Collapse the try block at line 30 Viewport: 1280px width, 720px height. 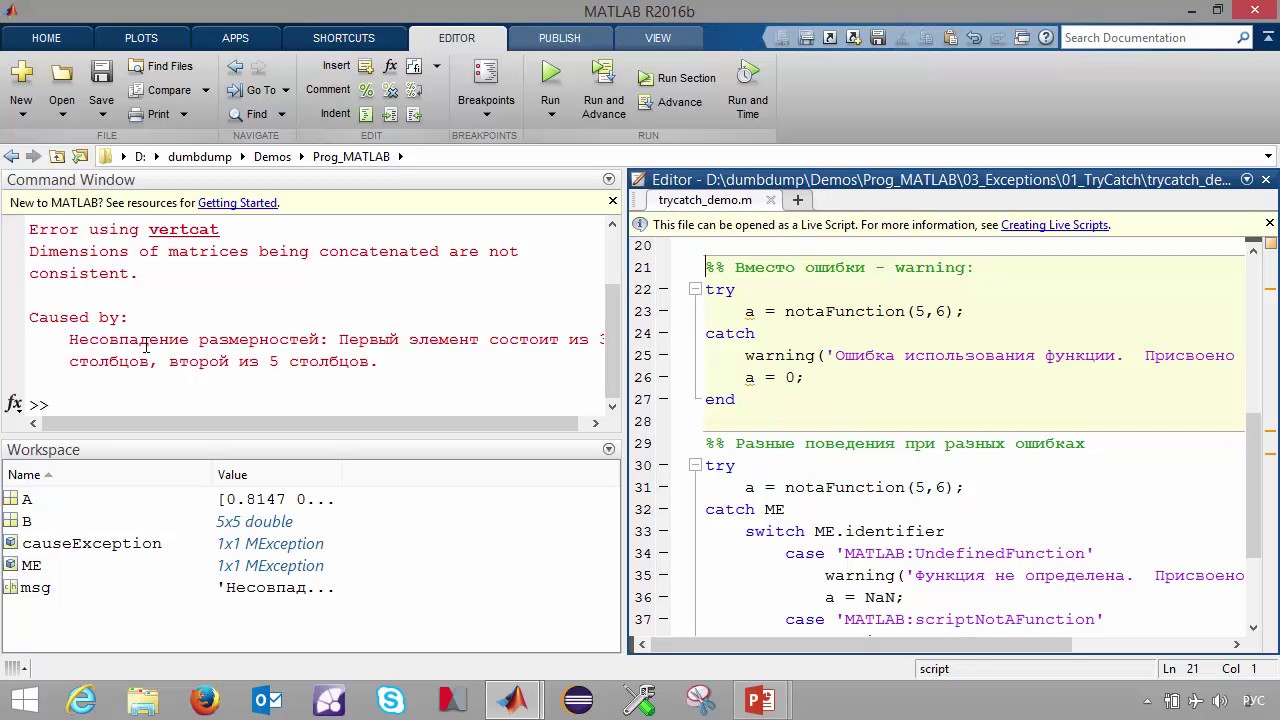[x=695, y=466]
